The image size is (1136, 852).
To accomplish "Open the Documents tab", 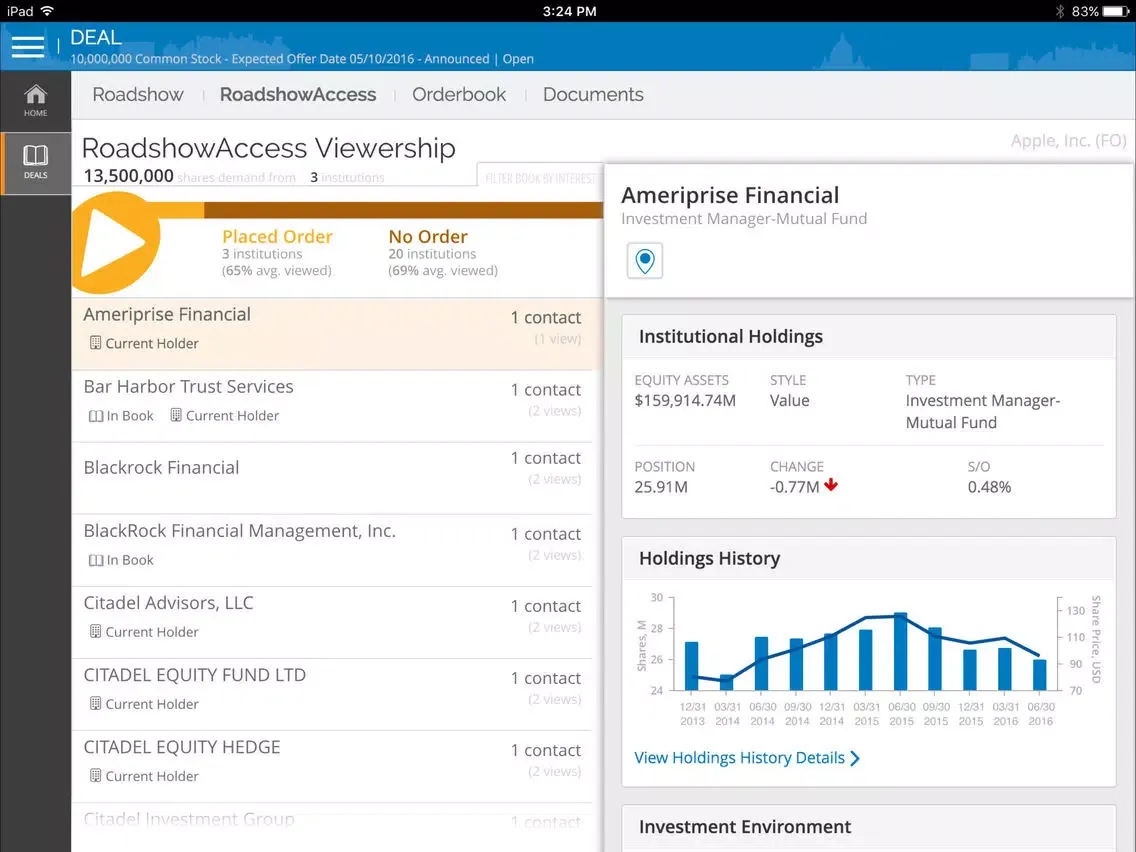I will 593,95.
